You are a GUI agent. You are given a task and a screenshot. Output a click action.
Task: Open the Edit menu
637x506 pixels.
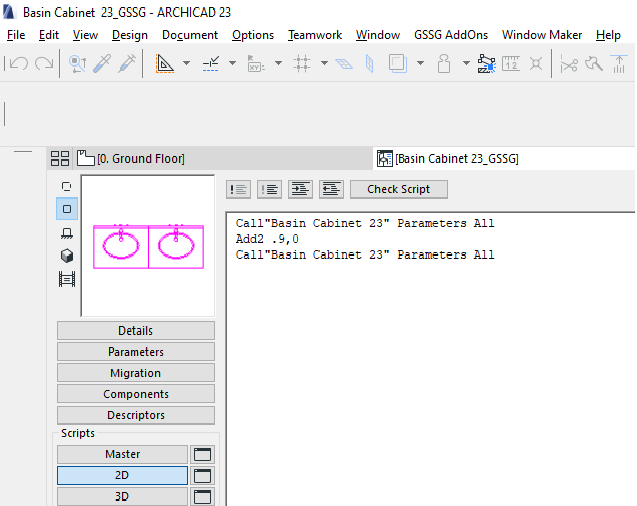click(x=49, y=35)
